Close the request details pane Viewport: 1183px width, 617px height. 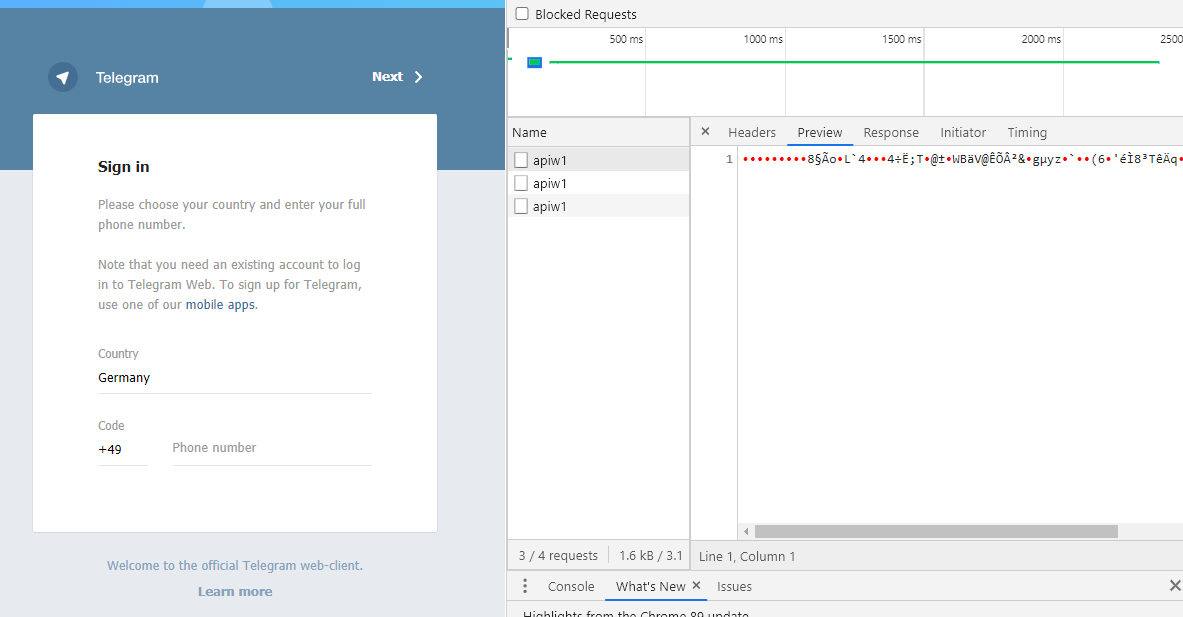click(x=705, y=131)
